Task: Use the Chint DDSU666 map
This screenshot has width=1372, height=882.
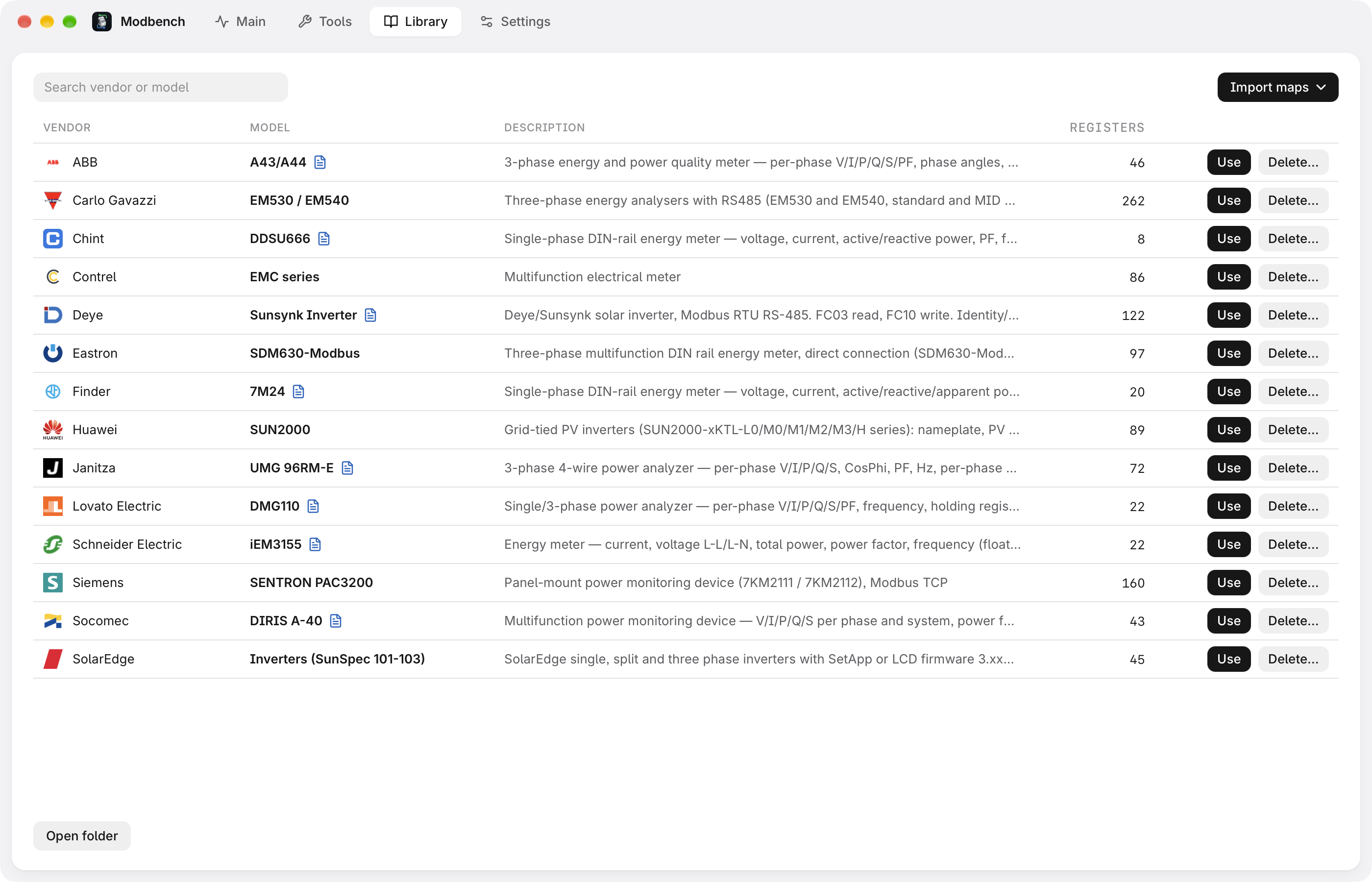Action: tap(1229, 238)
